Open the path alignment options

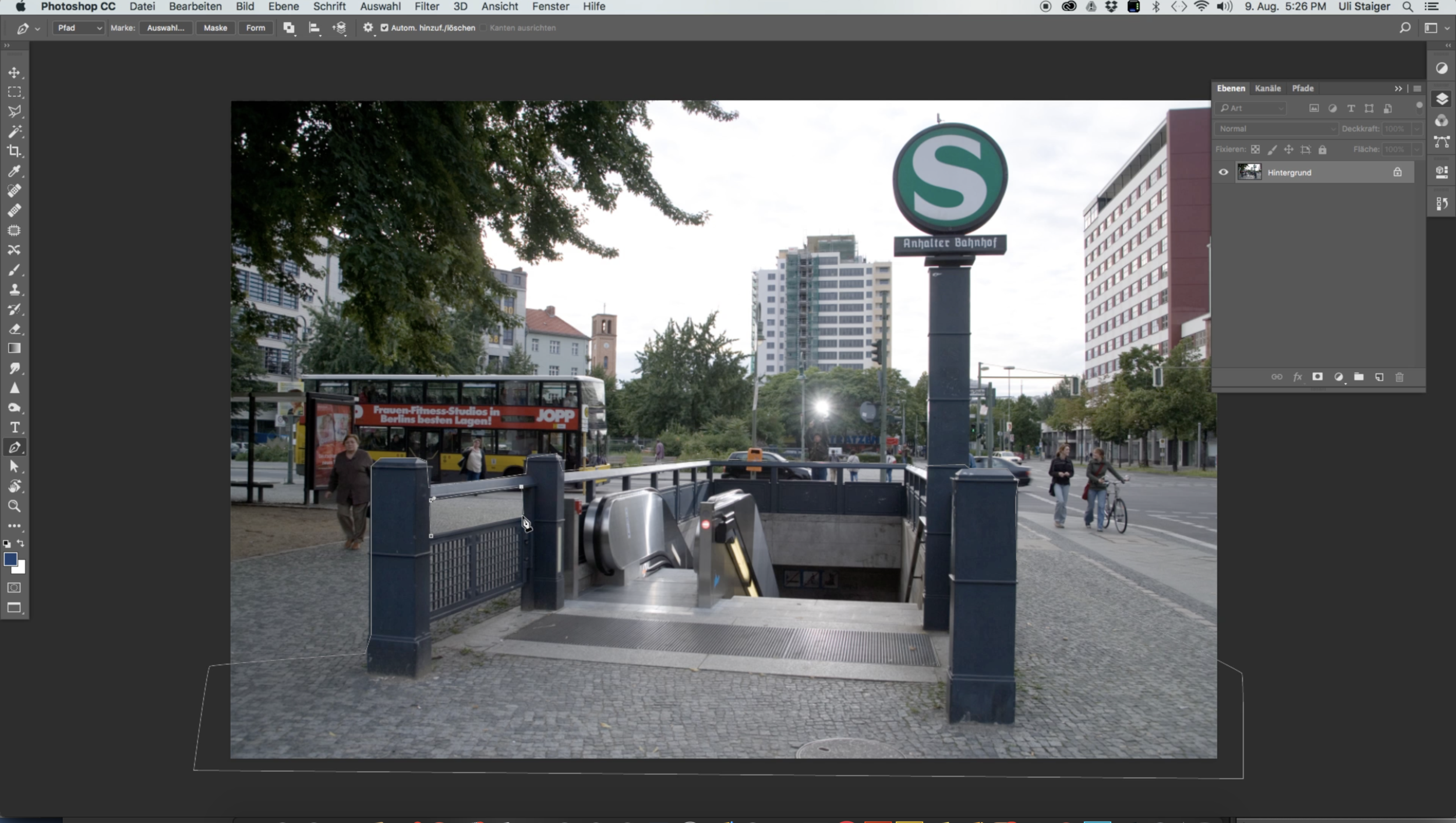click(314, 28)
